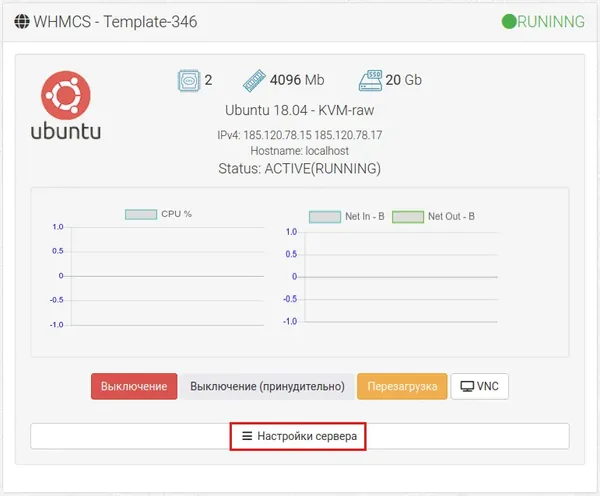Expand the Настройки сервера menu
The image size is (600, 496).
300,436
